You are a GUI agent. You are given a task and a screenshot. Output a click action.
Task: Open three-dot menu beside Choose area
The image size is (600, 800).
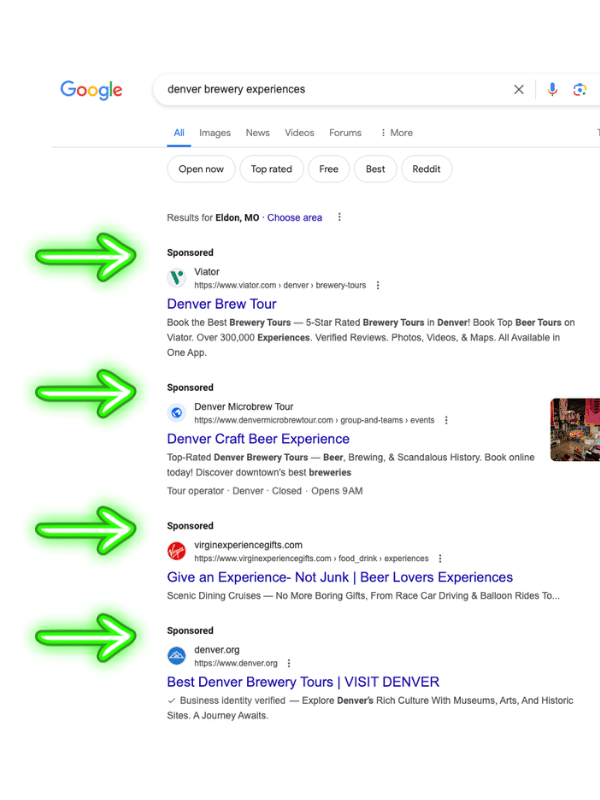click(339, 217)
